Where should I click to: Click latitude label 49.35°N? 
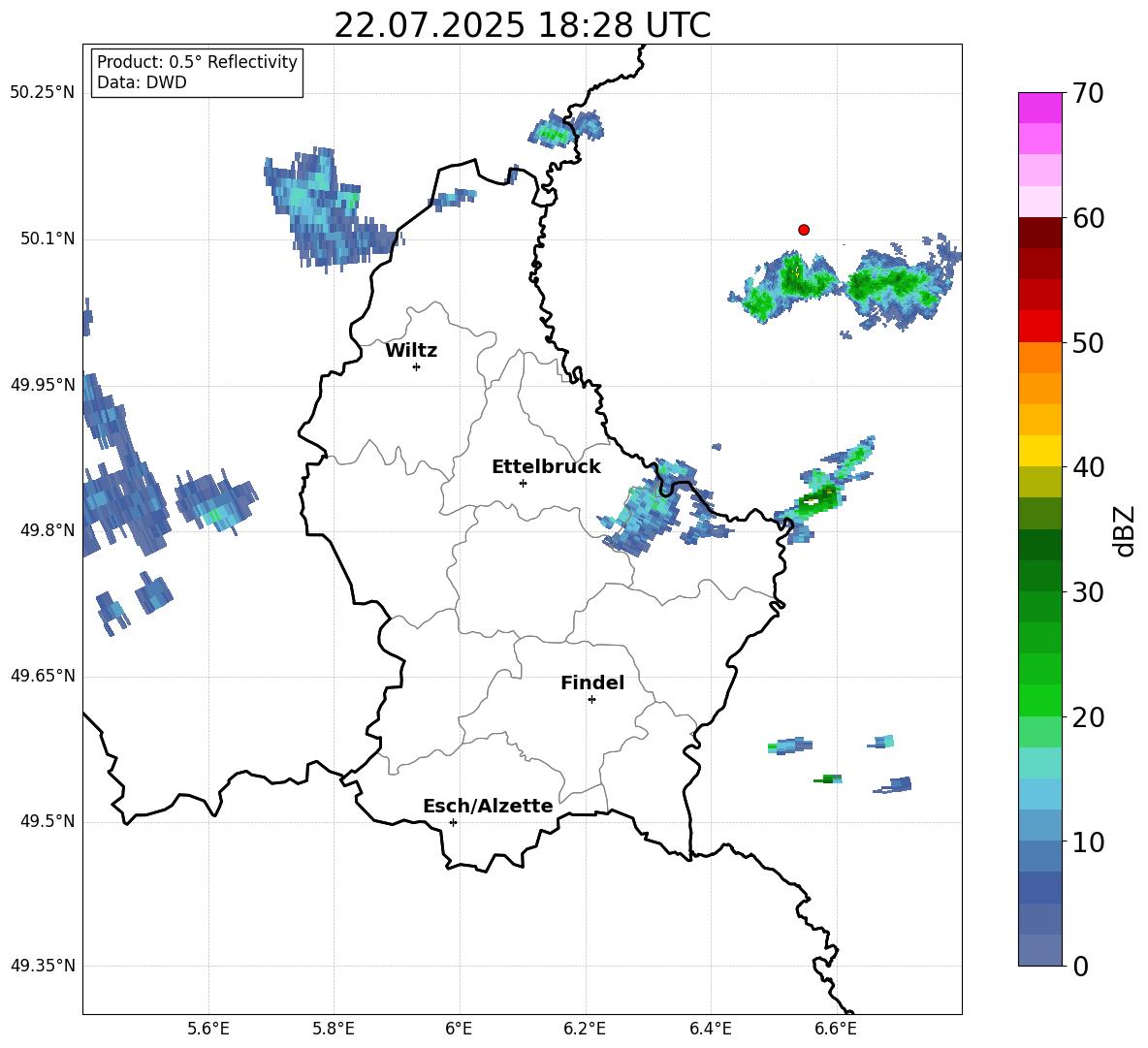(43, 966)
